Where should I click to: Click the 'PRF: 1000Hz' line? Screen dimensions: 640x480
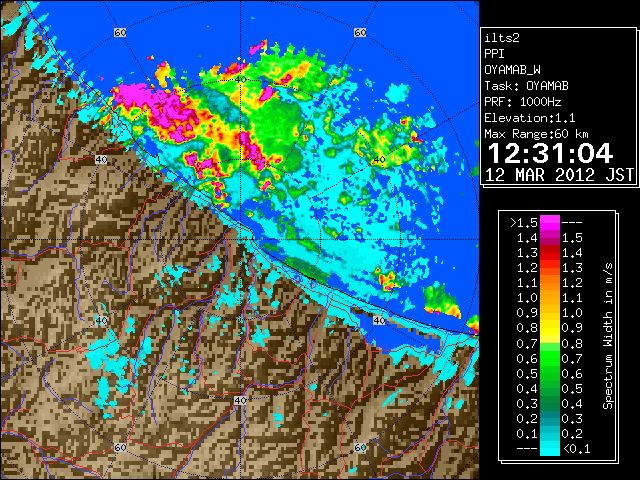[522, 102]
